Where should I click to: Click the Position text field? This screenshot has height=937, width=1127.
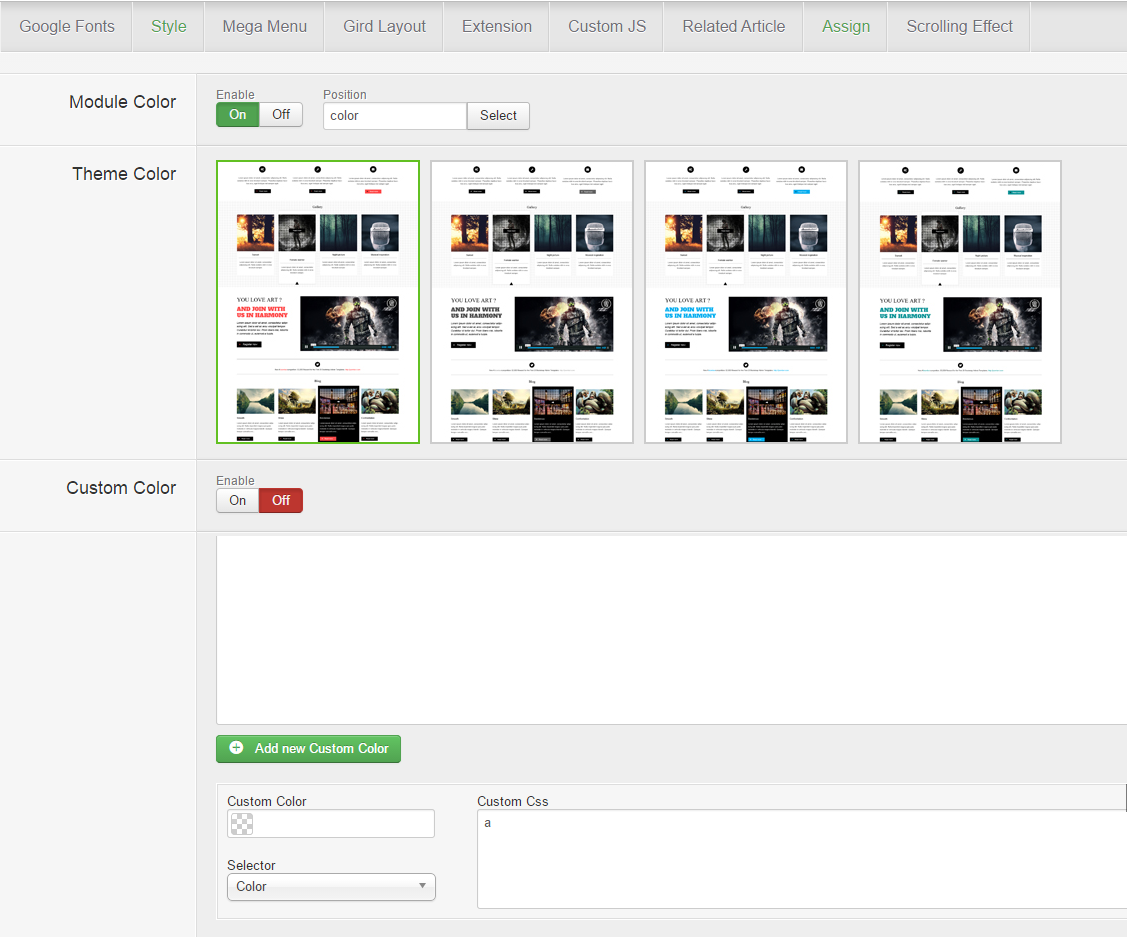point(395,116)
